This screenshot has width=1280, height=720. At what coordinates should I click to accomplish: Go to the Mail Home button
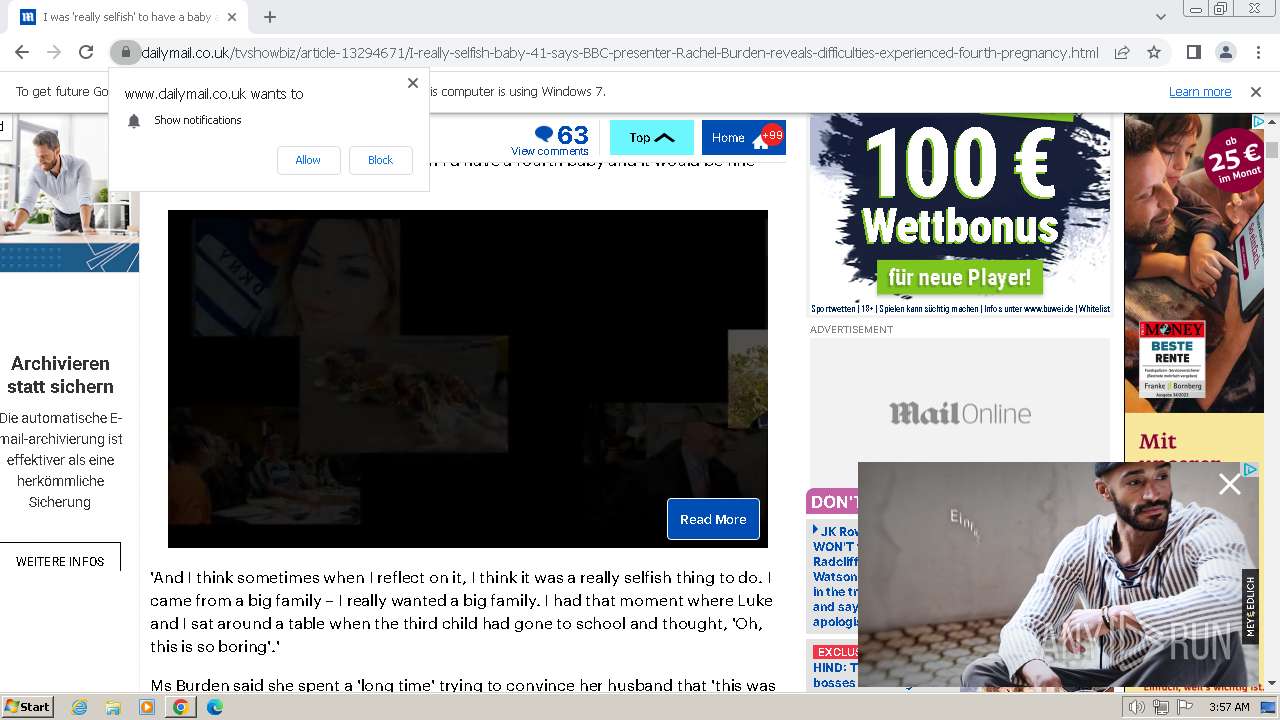point(744,138)
